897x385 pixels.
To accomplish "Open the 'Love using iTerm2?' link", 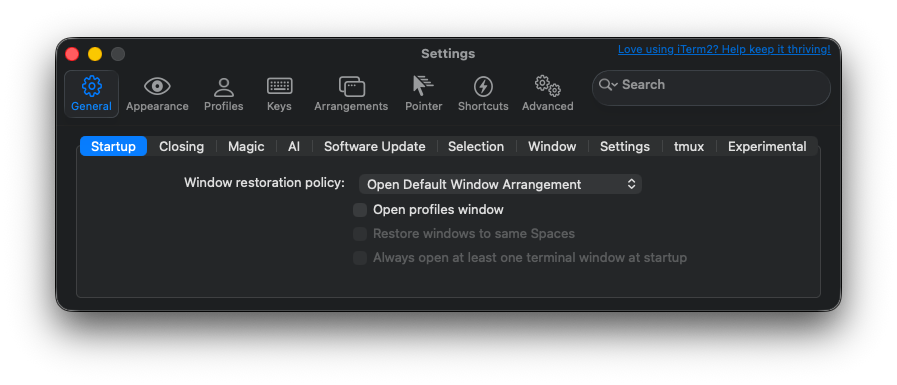I will (x=724, y=50).
